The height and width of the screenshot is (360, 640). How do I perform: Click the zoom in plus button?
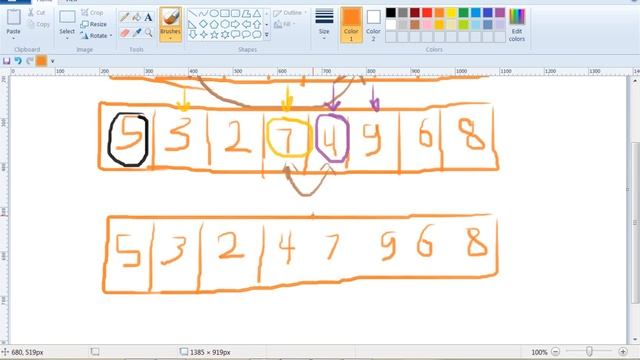(623, 351)
